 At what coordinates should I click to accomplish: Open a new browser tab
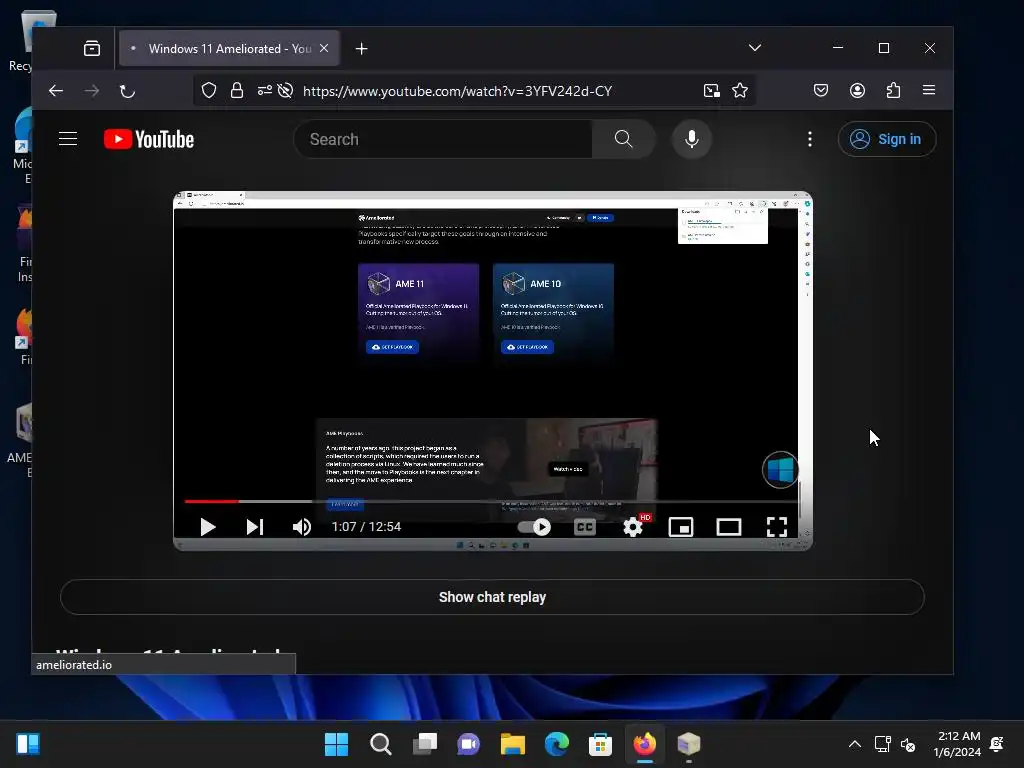click(361, 48)
